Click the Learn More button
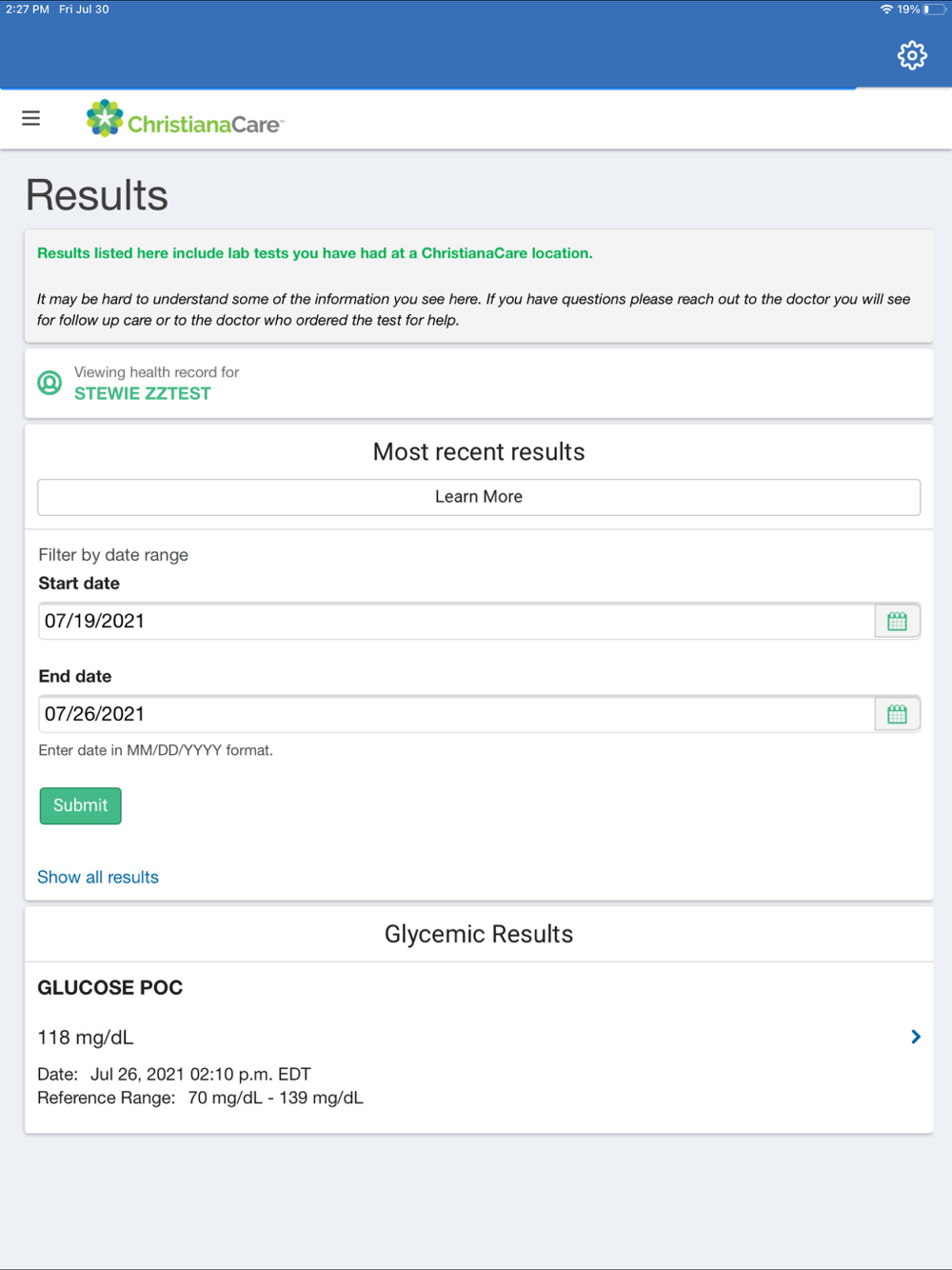 pos(479,497)
